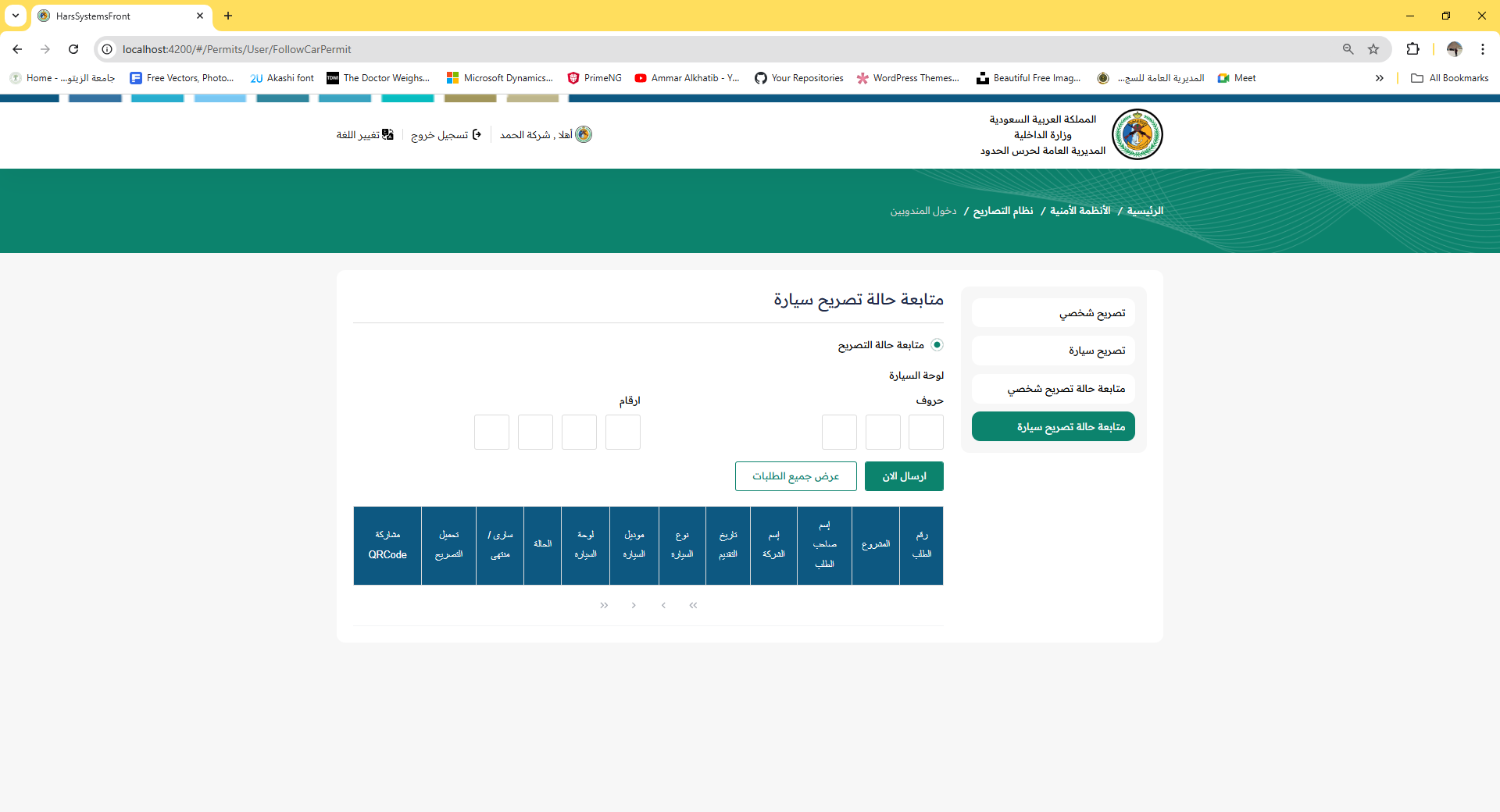Open Ammar Alkhatib YouTube bookmark

[687, 78]
